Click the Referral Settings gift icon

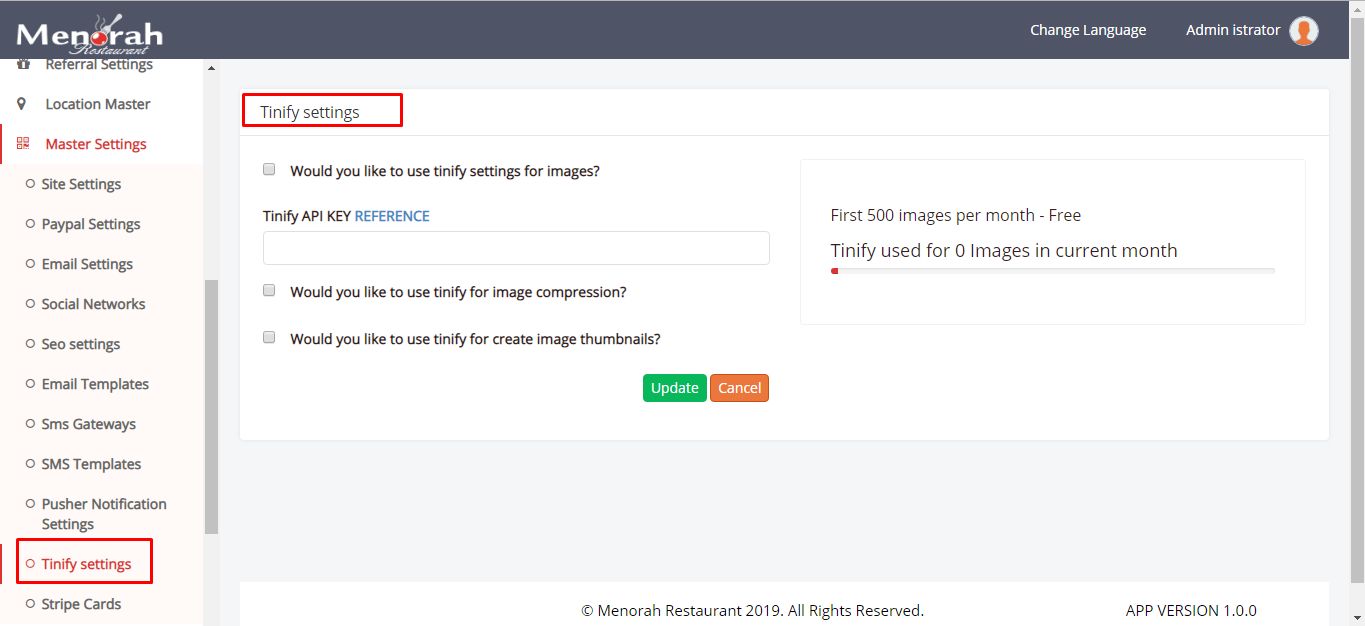coord(22,65)
